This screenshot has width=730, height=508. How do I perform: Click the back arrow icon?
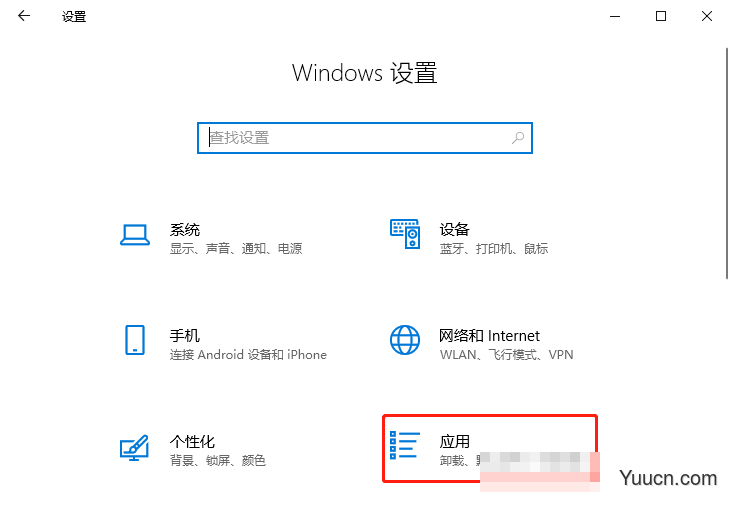(x=24, y=16)
